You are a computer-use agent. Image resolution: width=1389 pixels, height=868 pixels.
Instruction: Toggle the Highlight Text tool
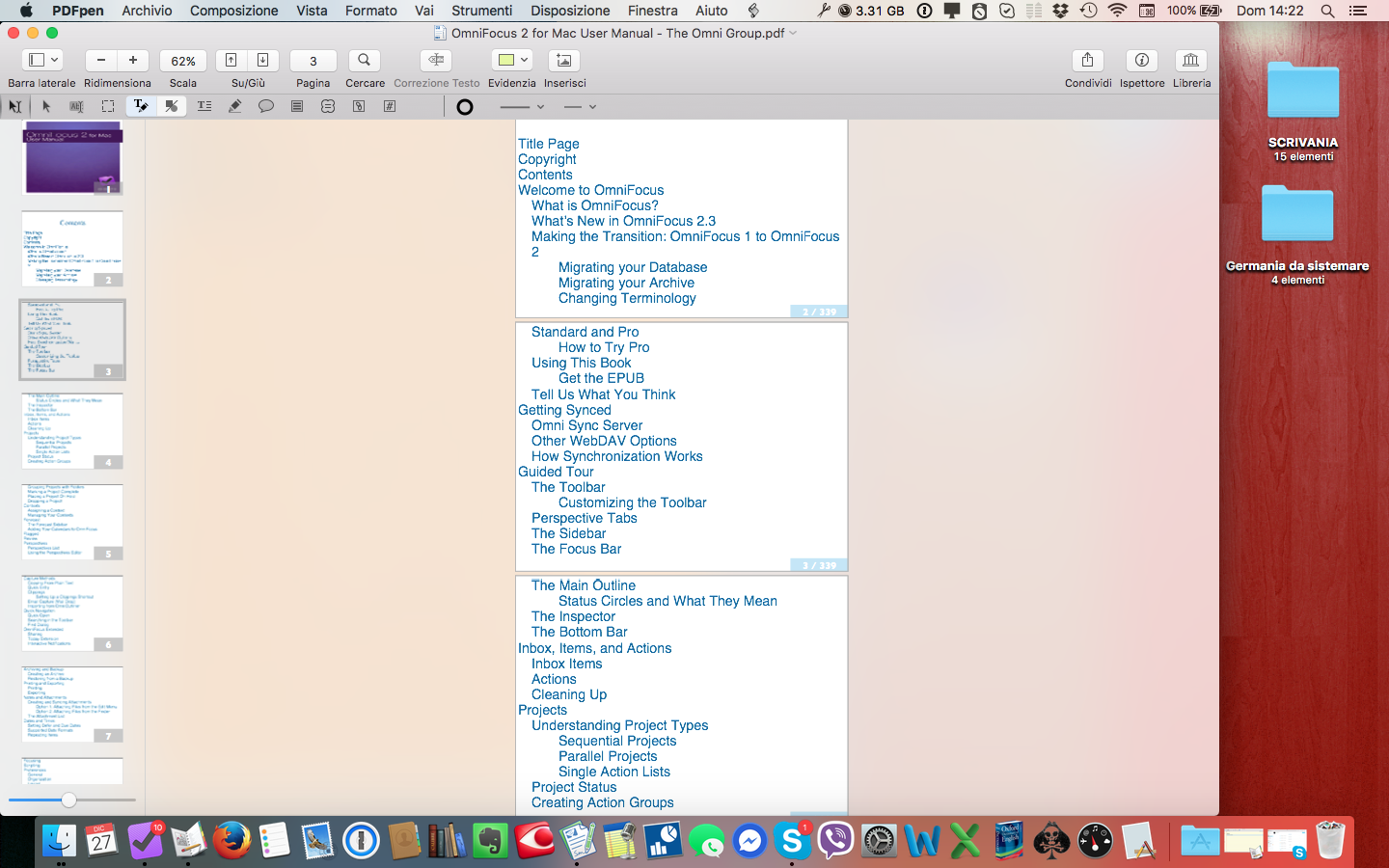(141, 106)
